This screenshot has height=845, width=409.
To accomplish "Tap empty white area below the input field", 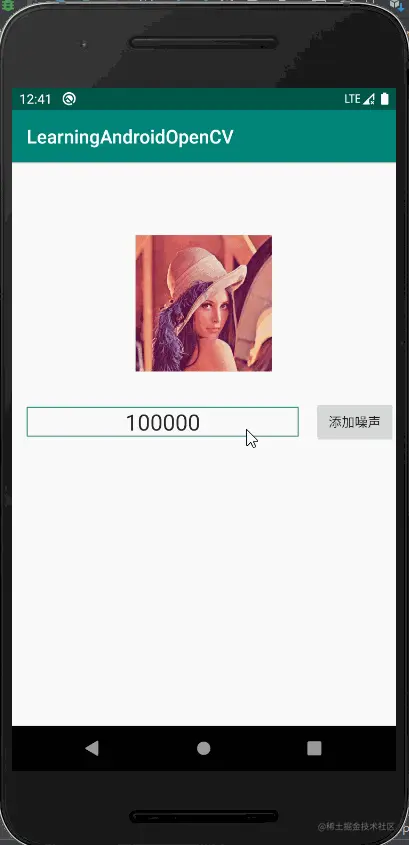I will tap(204, 582).
